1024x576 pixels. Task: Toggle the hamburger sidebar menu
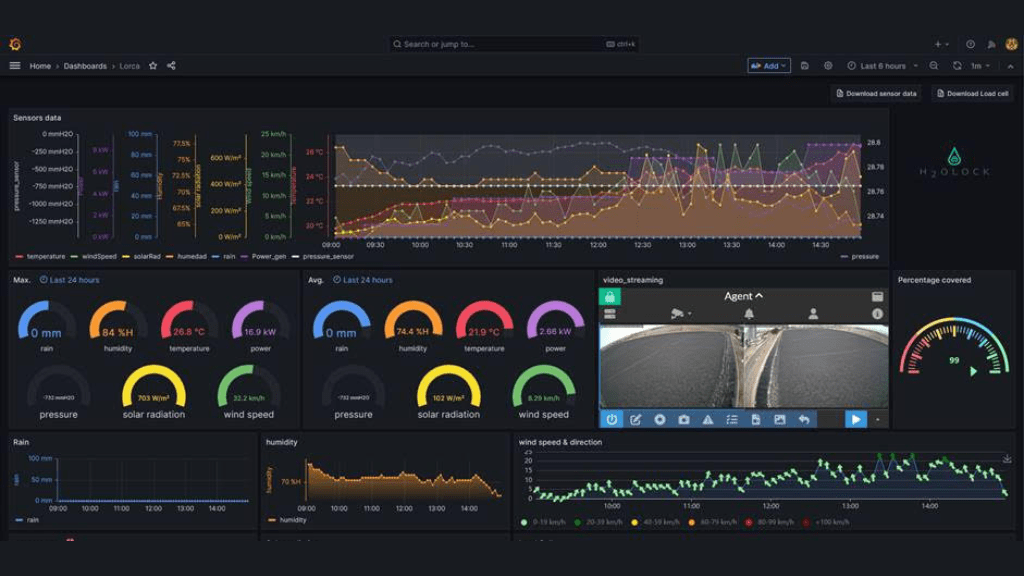[14, 66]
